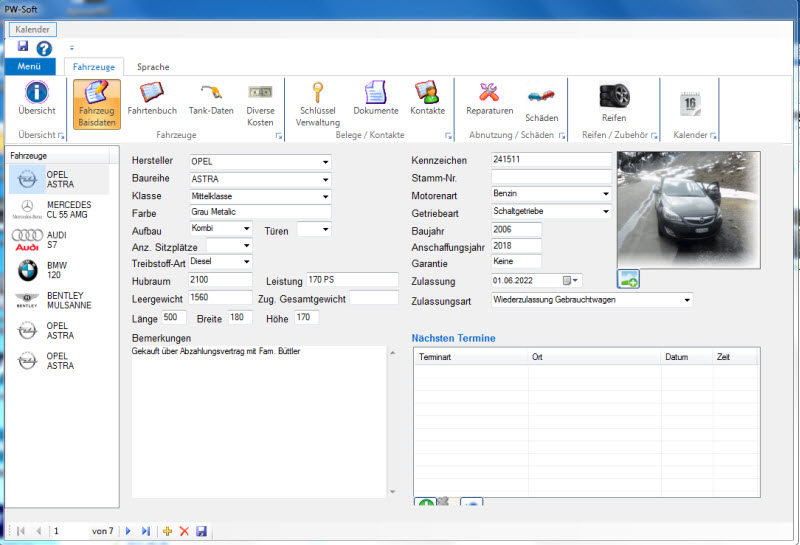Go to next record arrow
800x545 pixels.
(x=128, y=531)
